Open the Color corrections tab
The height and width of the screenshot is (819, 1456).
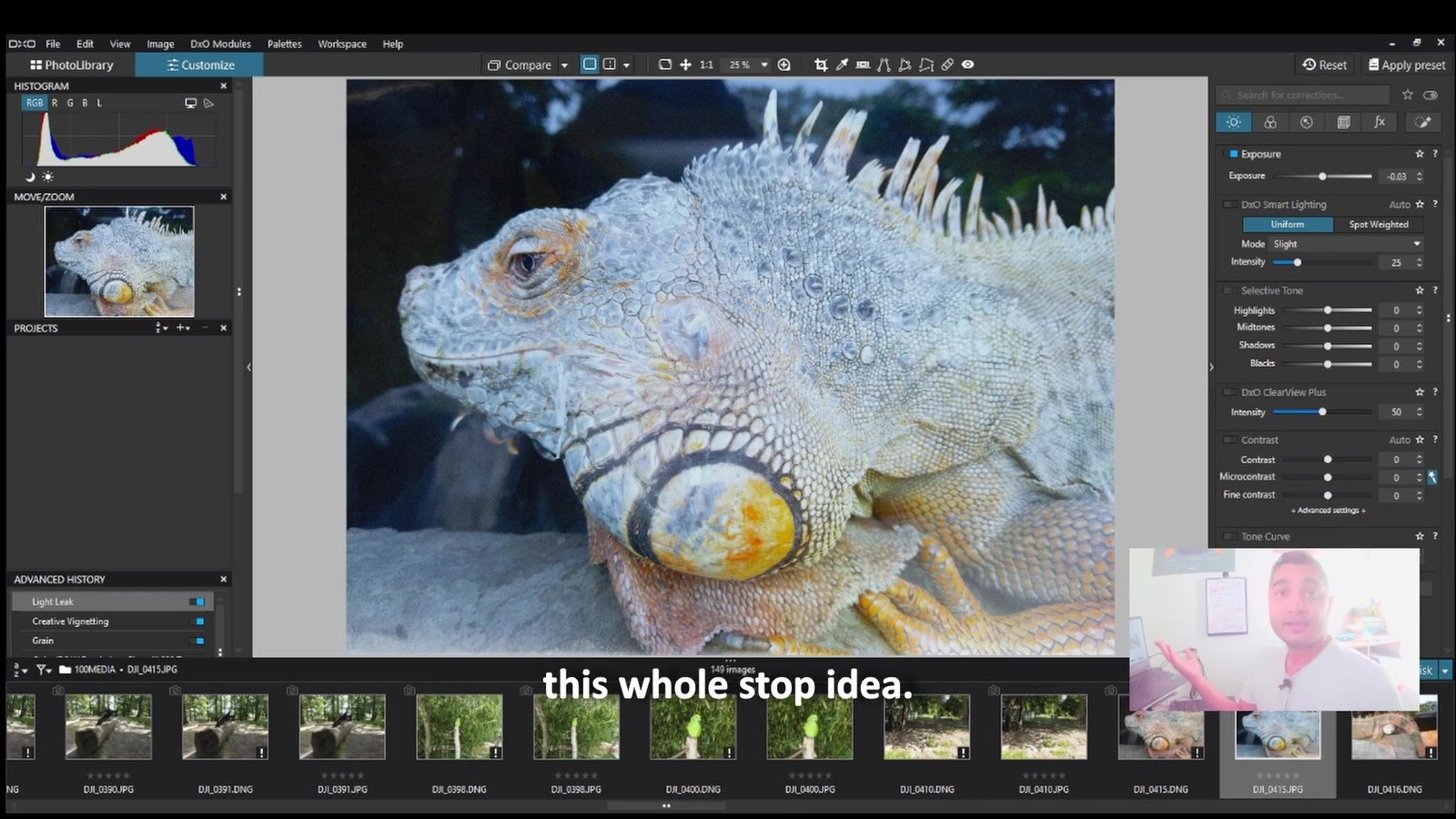pos(1270,122)
